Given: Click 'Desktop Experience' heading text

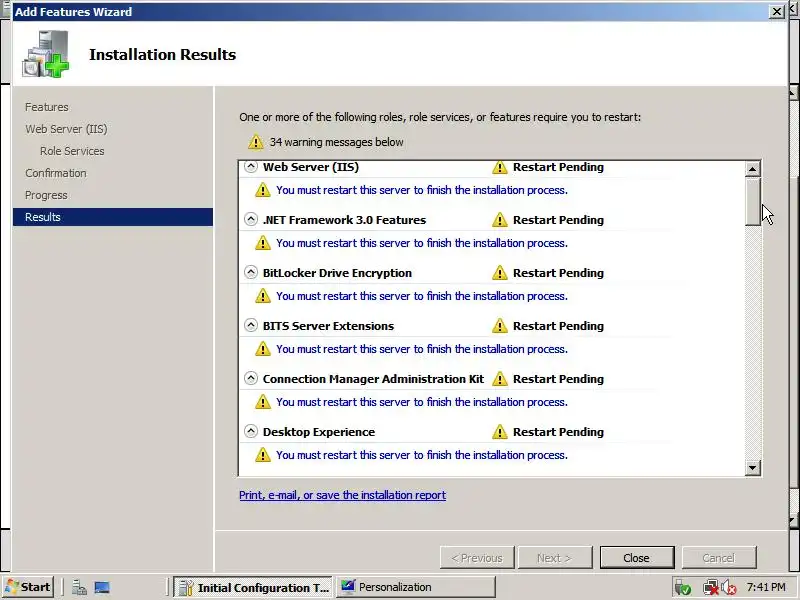Looking at the screenshot, I should [x=319, y=432].
